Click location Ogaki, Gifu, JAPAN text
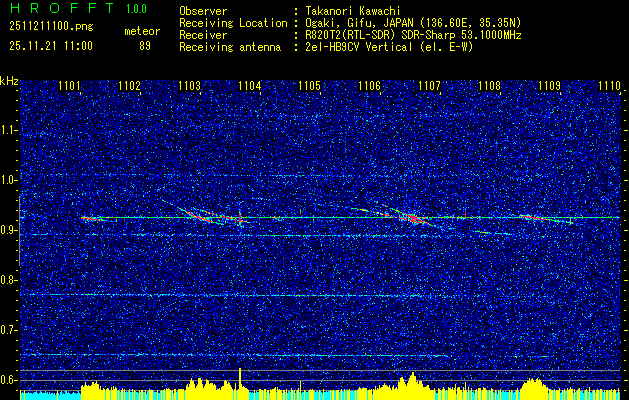629x400 pixels. point(413,23)
